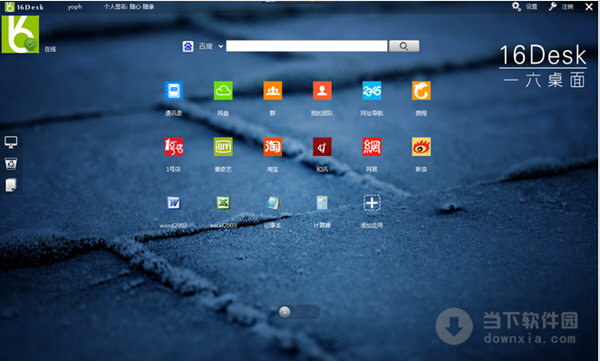This screenshot has height=361, width=600.
Task: Click the large green 16 avatar picture
Action: click(20, 34)
